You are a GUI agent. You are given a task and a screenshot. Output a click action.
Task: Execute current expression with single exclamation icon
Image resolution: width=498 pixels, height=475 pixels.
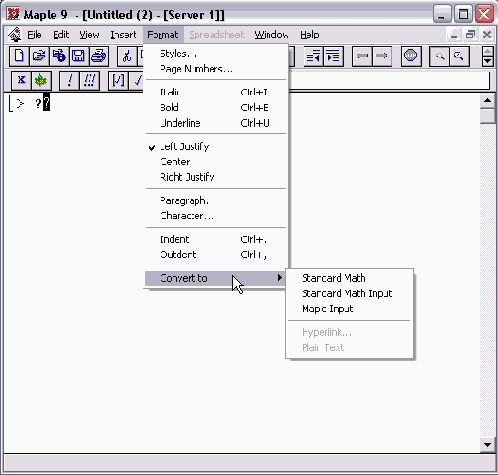point(70,80)
